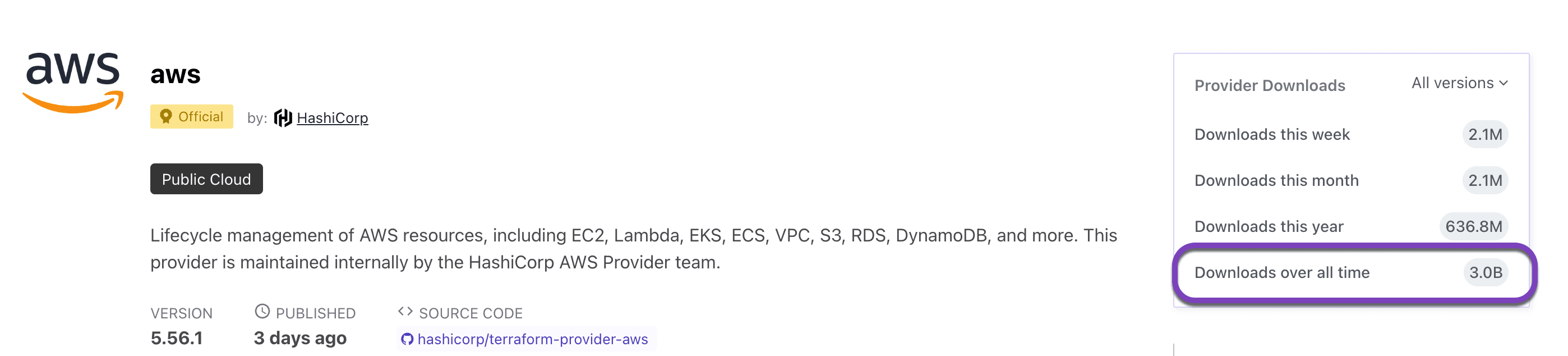The height and width of the screenshot is (356, 1568).
Task: Click the AWS logo image
Action: point(73,83)
